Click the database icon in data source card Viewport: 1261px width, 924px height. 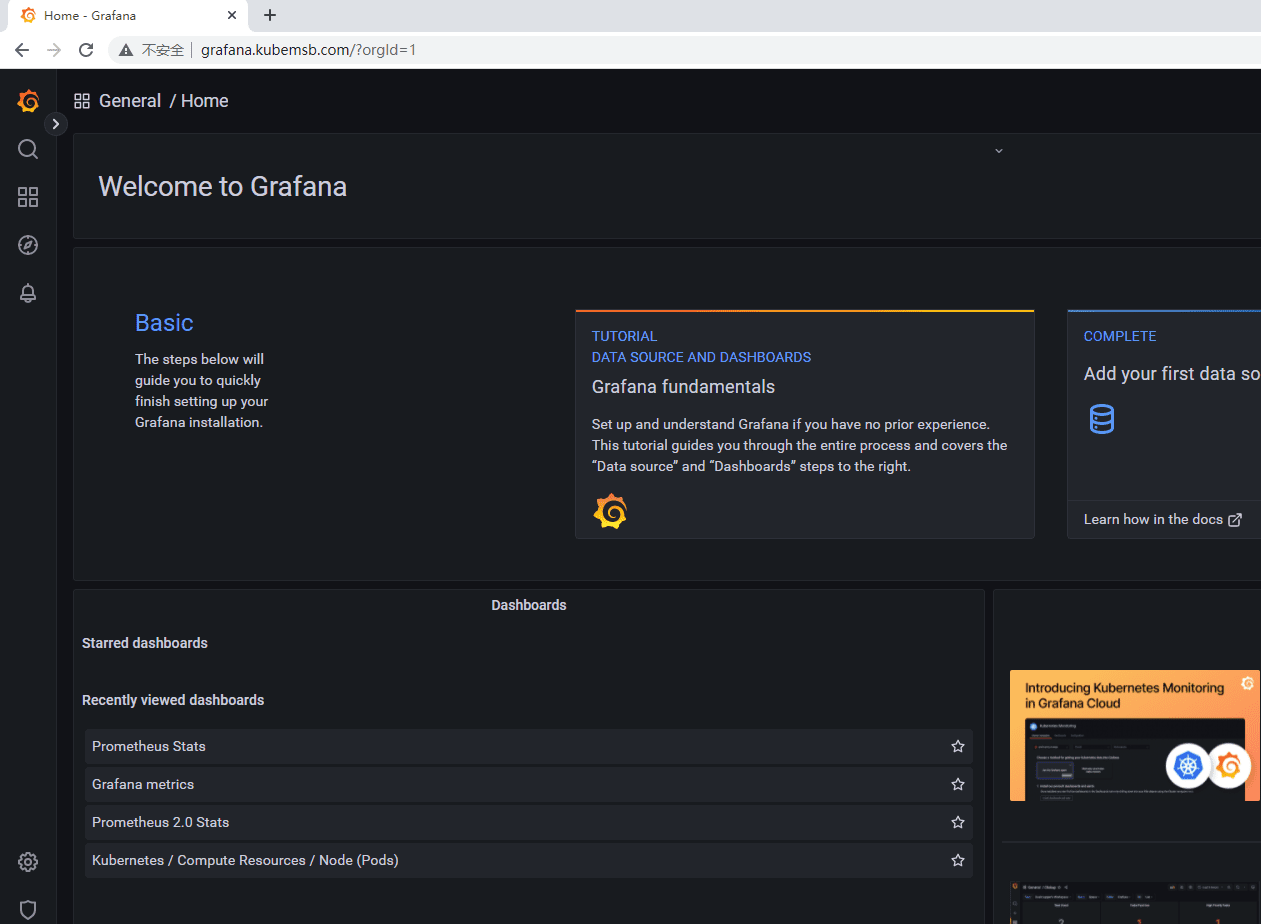click(1101, 419)
